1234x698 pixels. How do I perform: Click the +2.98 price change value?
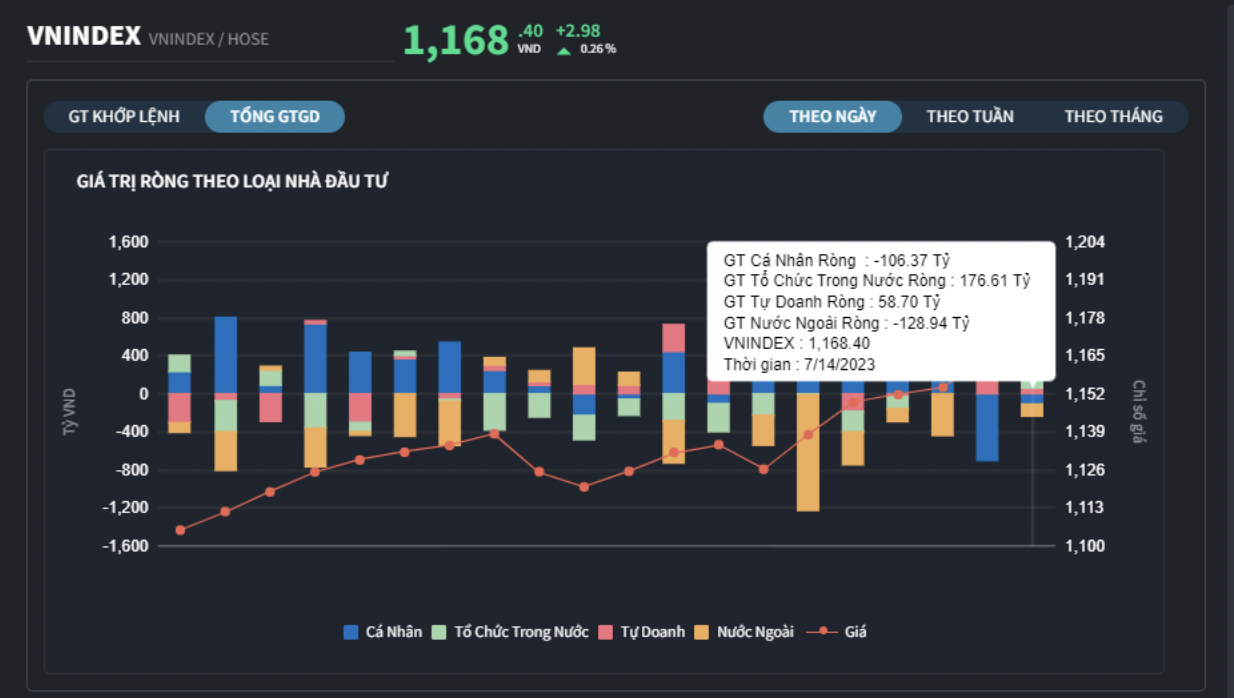(578, 31)
